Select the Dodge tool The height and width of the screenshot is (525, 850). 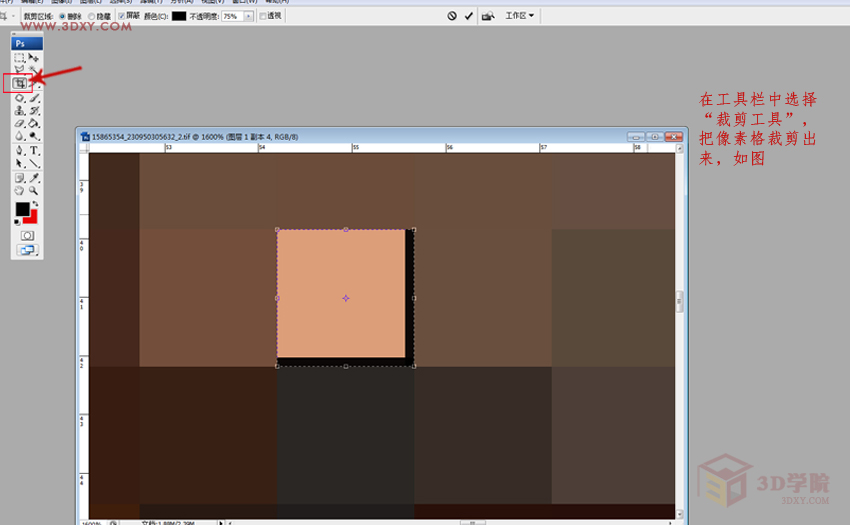(34, 136)
